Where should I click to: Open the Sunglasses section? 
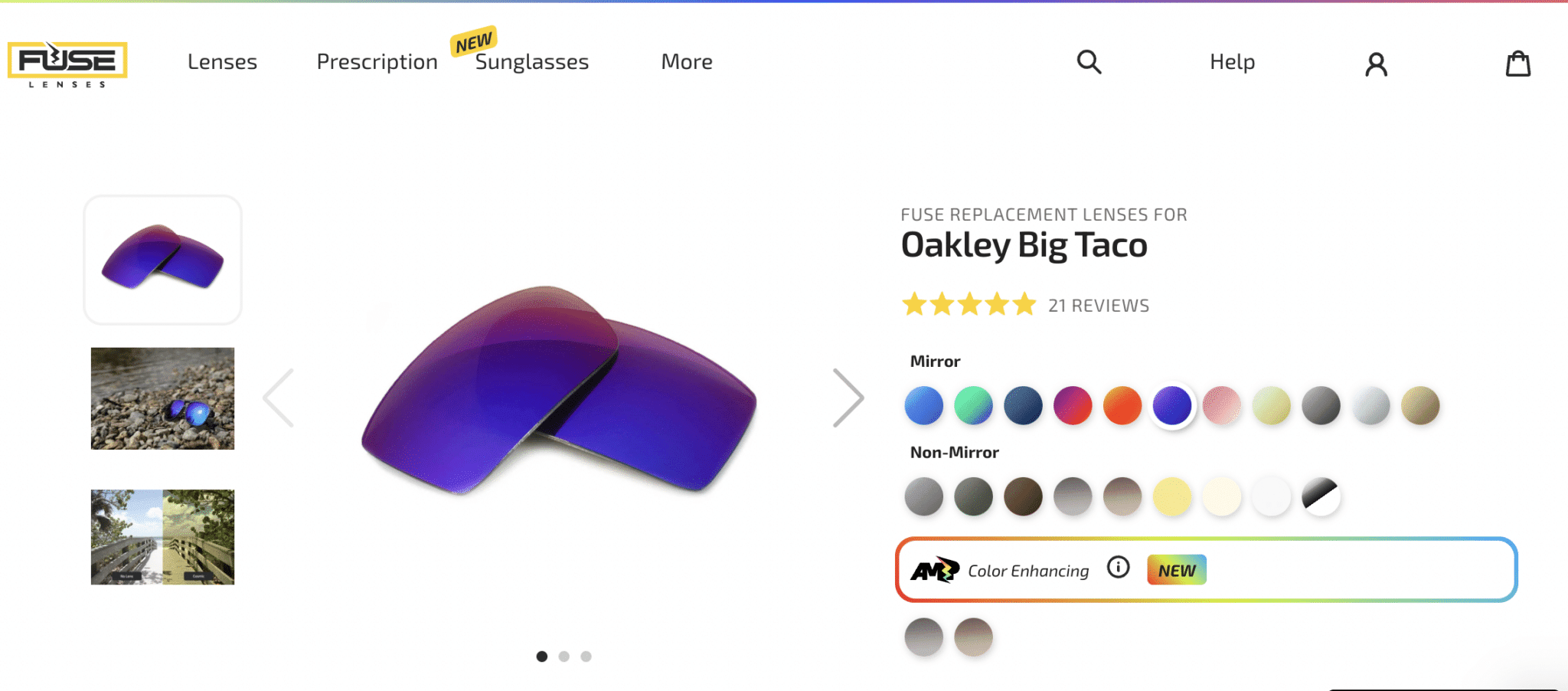pyautogui.click(x=531, y=61)
